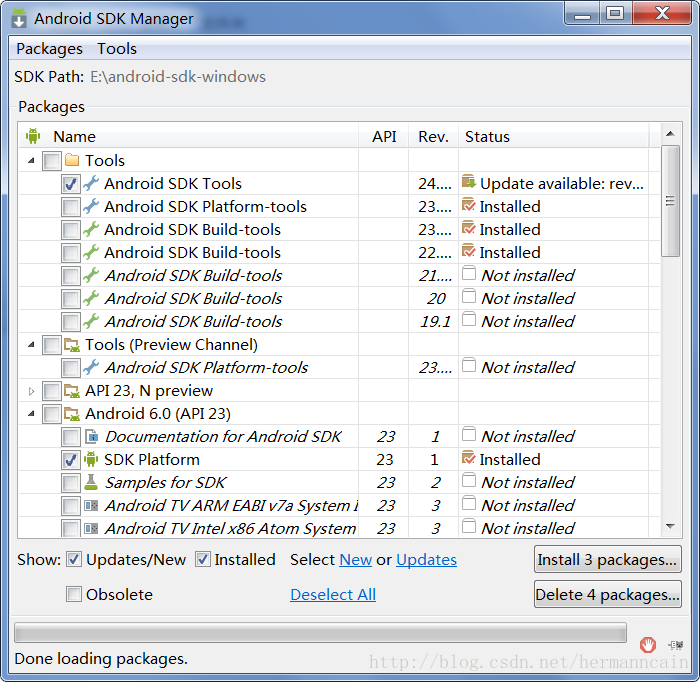700x682 pixels.
Task: Toggle the Updates/New show checkbox
Action: tap(74, 560)
